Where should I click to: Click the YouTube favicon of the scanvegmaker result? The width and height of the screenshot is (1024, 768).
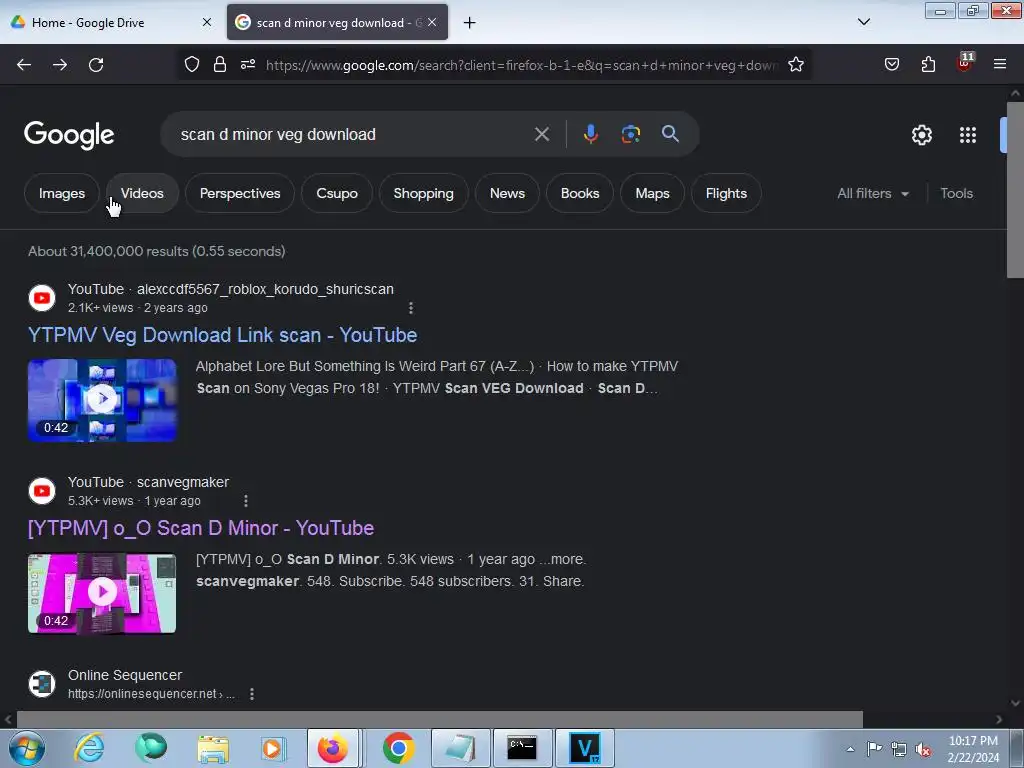42,491
